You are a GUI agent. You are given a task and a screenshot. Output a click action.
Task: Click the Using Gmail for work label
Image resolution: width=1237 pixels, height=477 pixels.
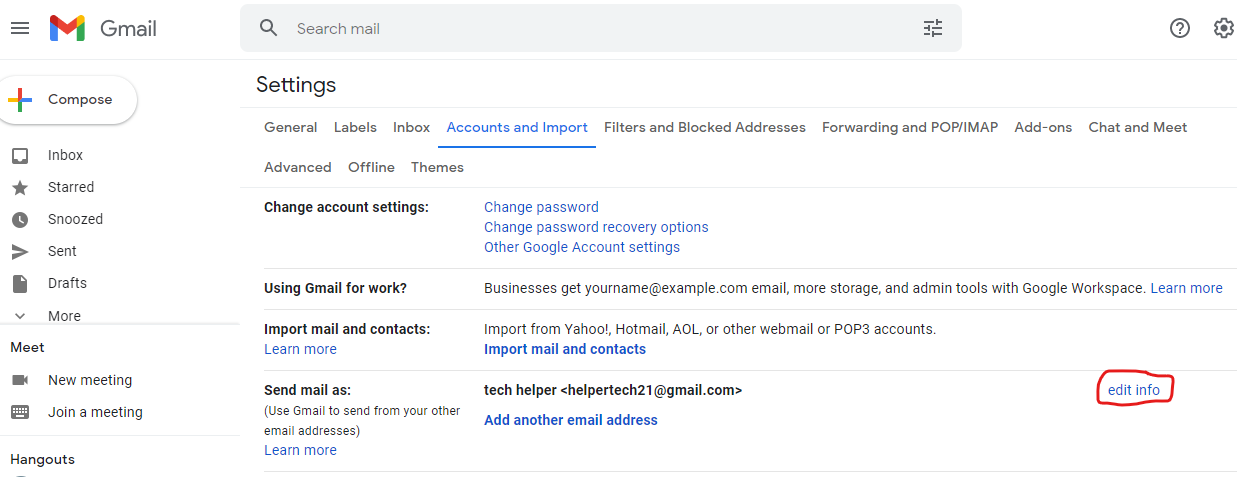[x=335, y=288]
